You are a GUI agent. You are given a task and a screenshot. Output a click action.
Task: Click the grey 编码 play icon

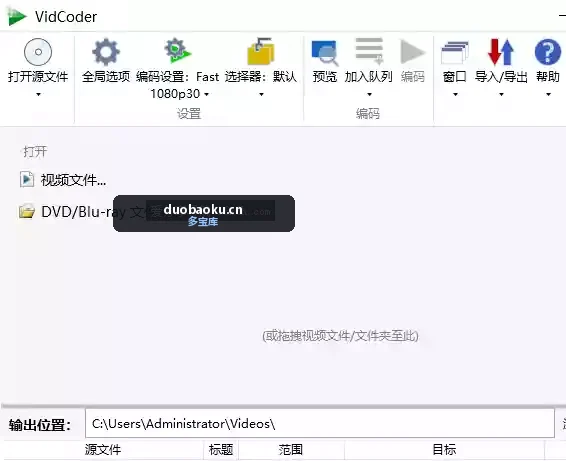[413, 52]
